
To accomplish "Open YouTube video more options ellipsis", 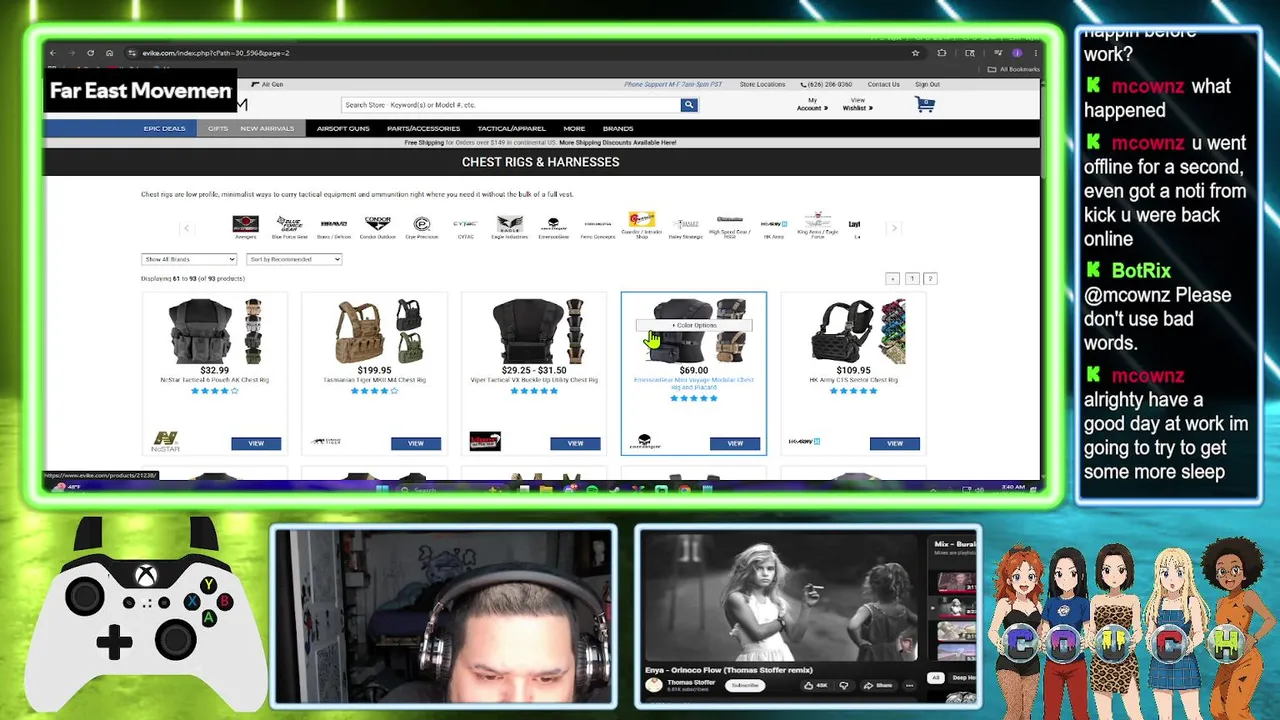I will point(909,685).
